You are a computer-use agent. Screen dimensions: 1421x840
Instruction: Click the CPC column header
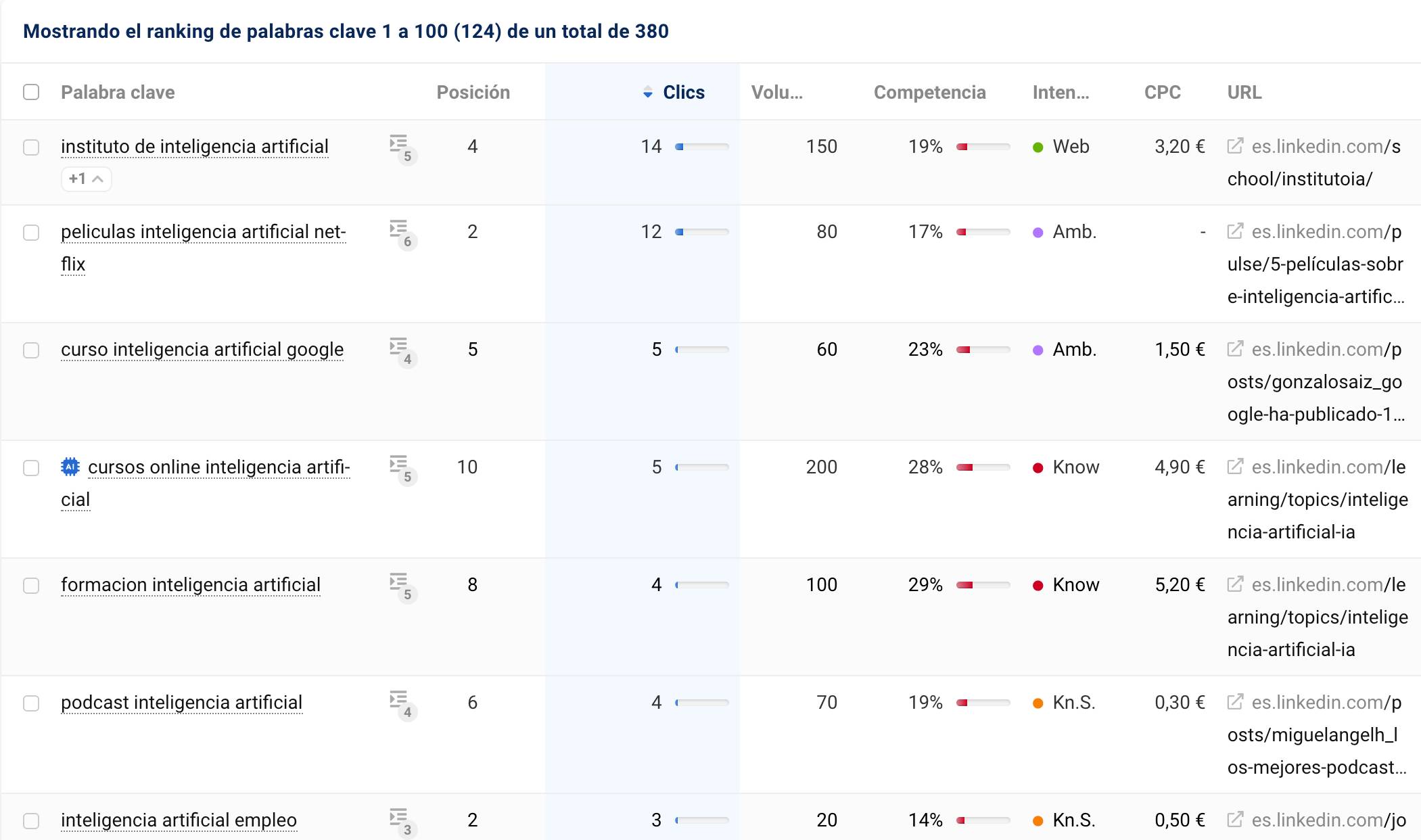tap(1162, 92)
